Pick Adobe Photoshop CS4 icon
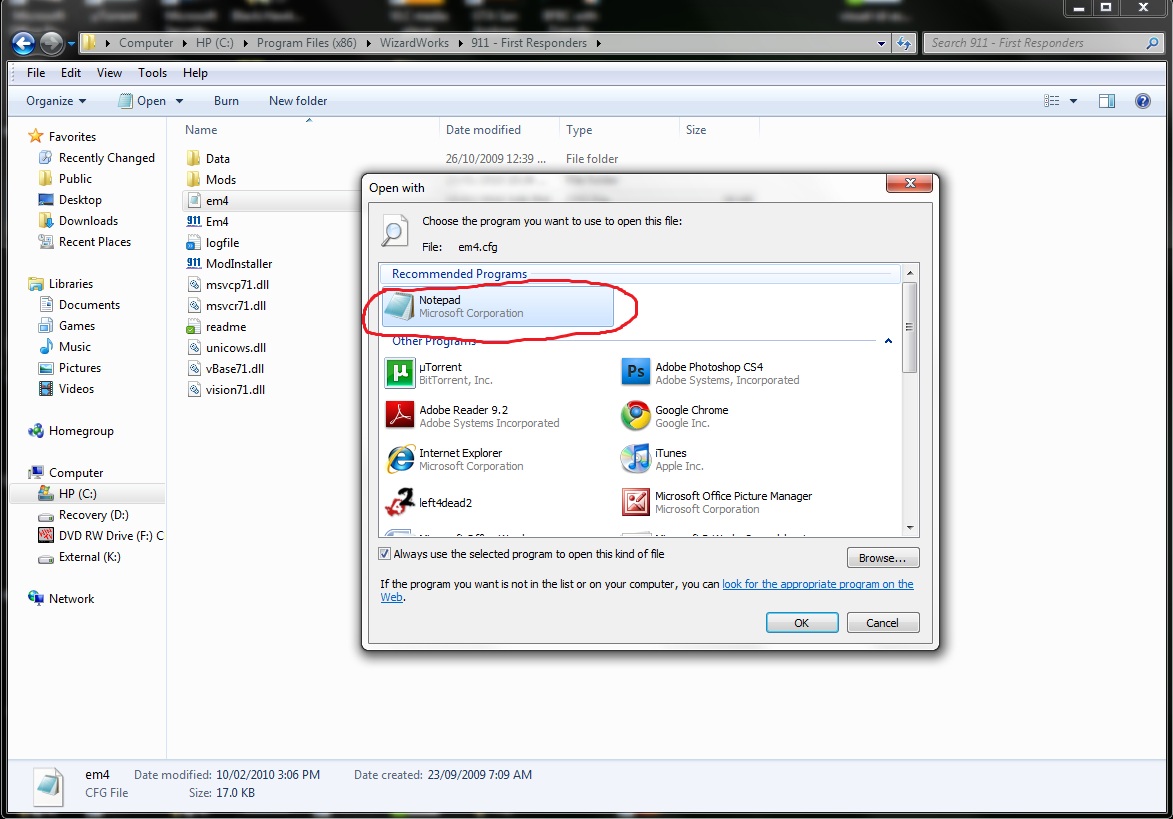This screenshot has width=1173, height=819. click(x=636, y=372)
